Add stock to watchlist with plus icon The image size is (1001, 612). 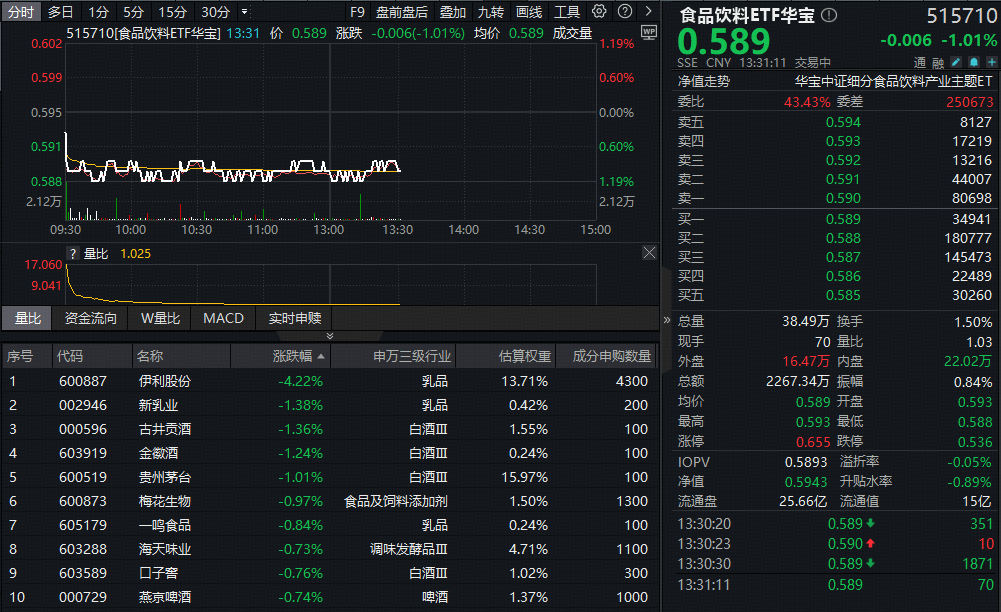(x=991, y=62)
